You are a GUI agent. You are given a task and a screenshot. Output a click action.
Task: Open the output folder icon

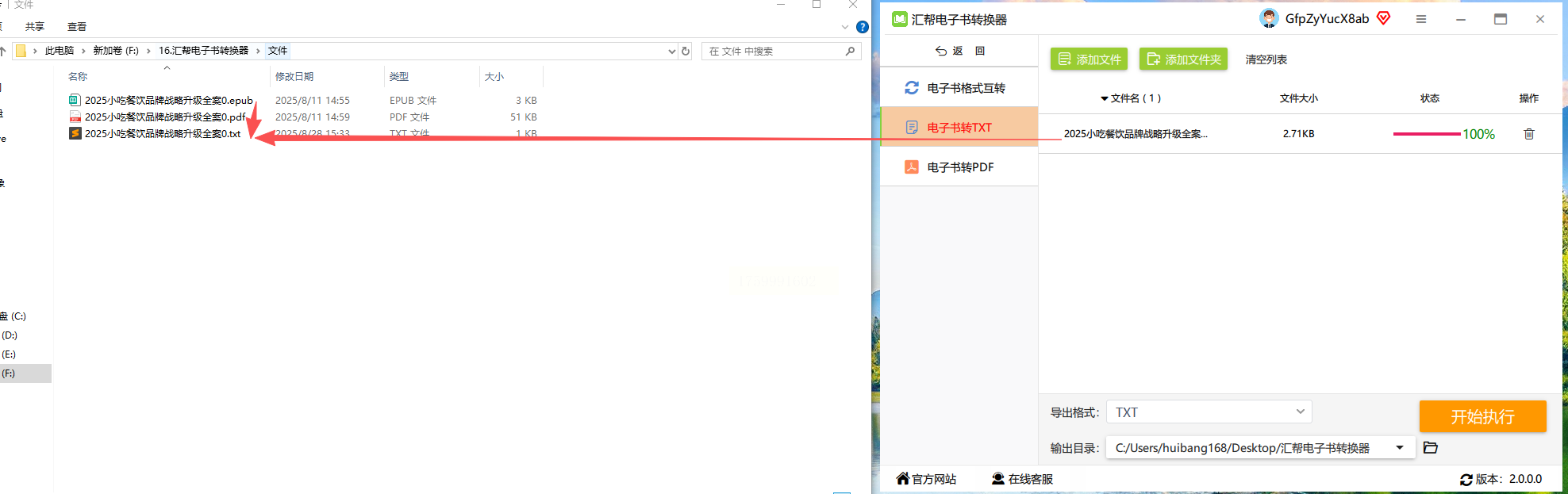coord(1431,448)
